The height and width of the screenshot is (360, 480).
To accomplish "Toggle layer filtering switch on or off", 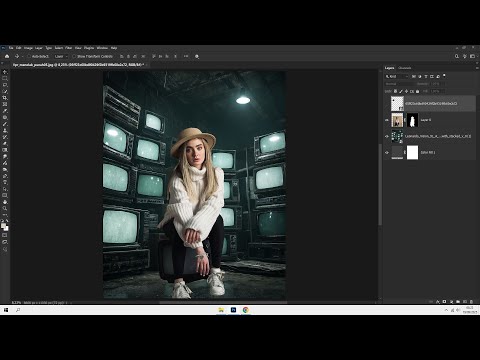I will [444, 76].
